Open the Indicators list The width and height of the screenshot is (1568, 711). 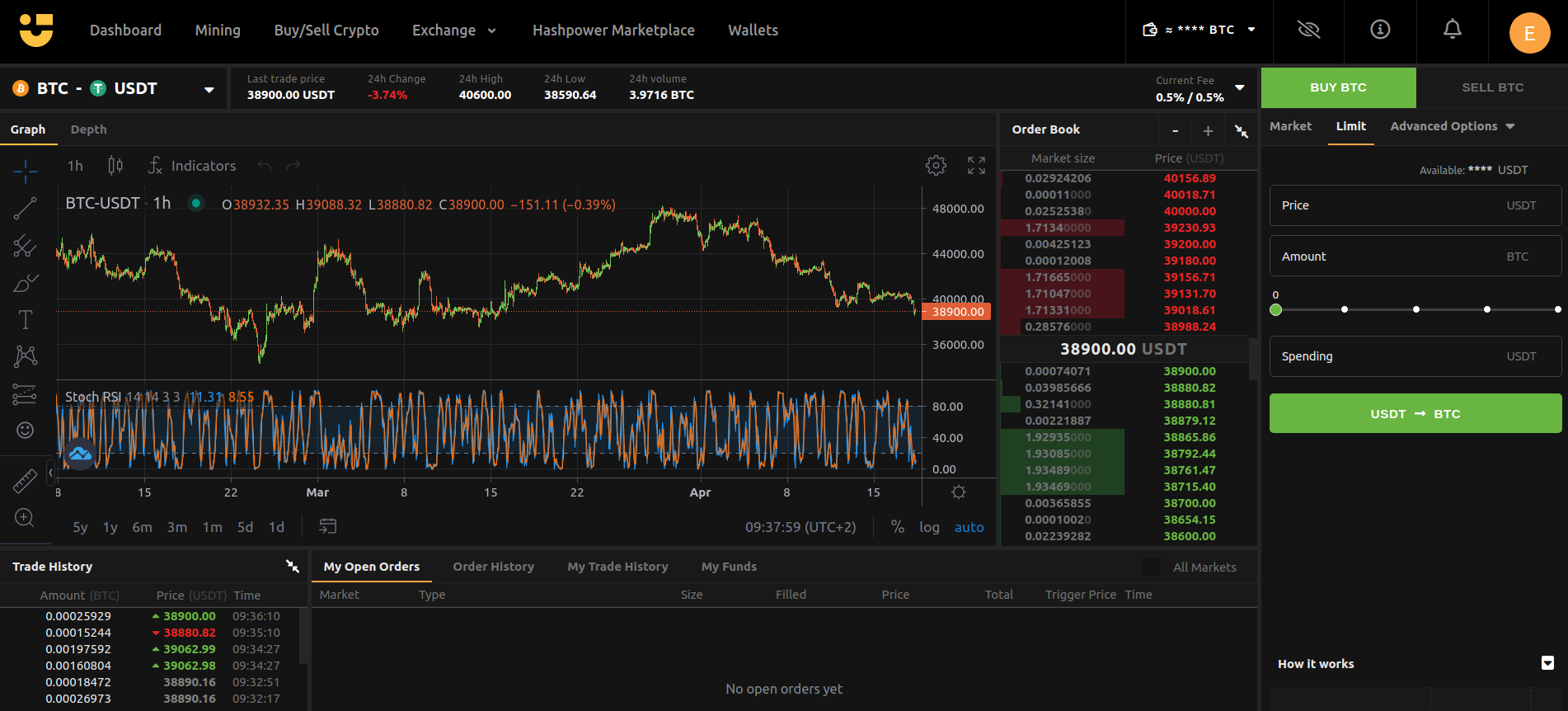click(192, 166)
